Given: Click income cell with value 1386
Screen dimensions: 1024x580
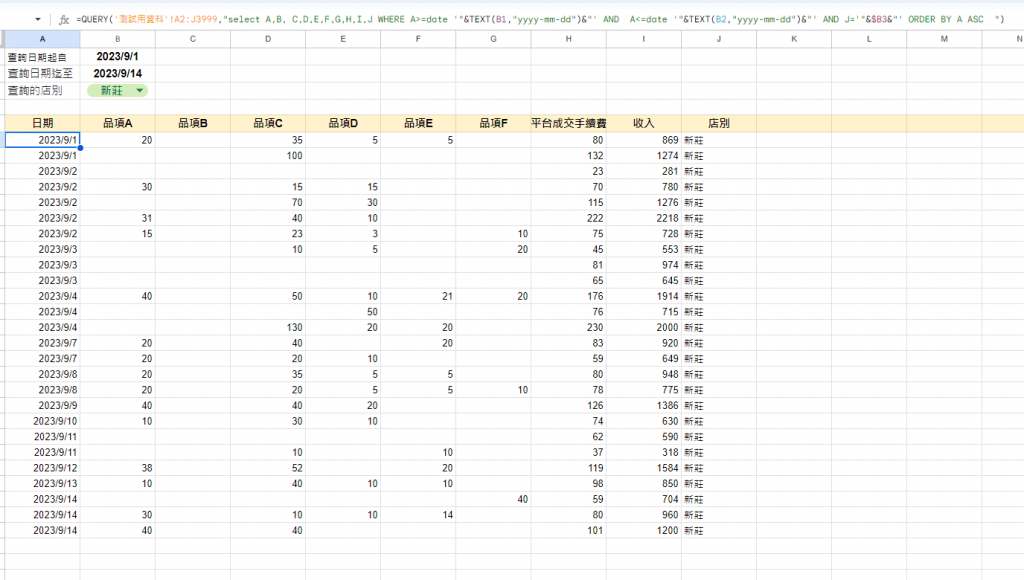Looking at the screenshot, I should 643,406.
